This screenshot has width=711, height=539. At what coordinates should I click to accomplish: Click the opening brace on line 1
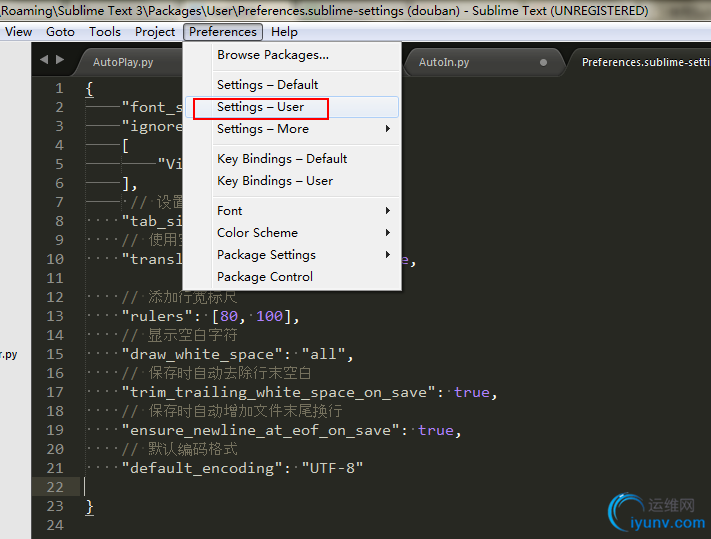[x=89, y=88]
